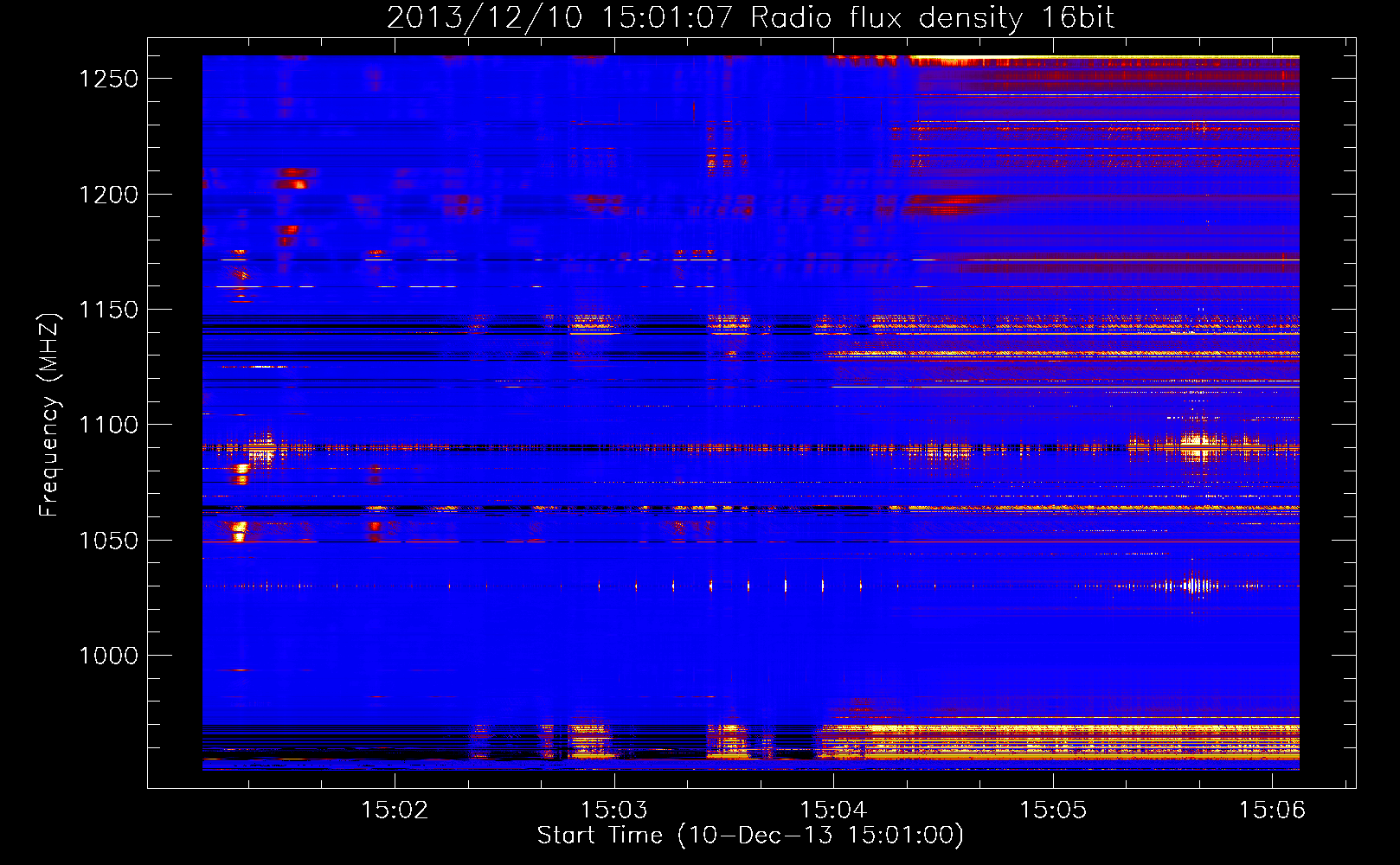Click the 1150 frequency tick label

(108, 310)
